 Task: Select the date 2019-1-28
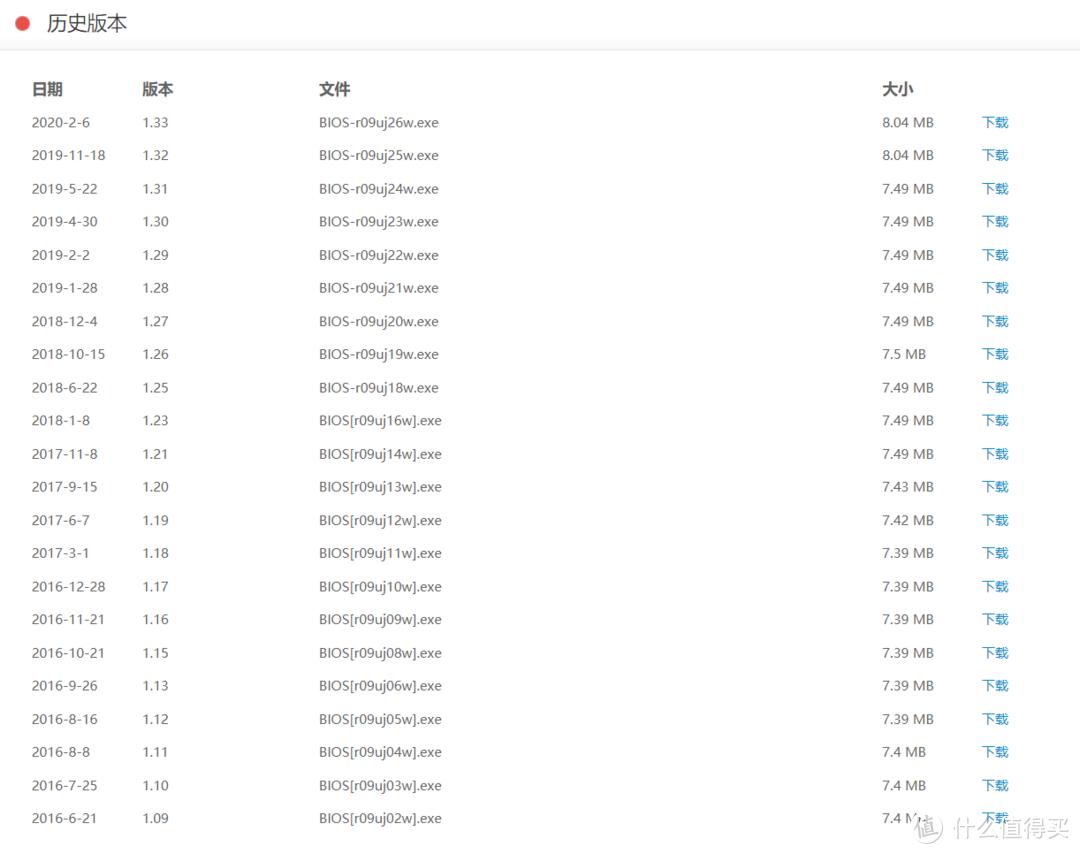[64, 288]
